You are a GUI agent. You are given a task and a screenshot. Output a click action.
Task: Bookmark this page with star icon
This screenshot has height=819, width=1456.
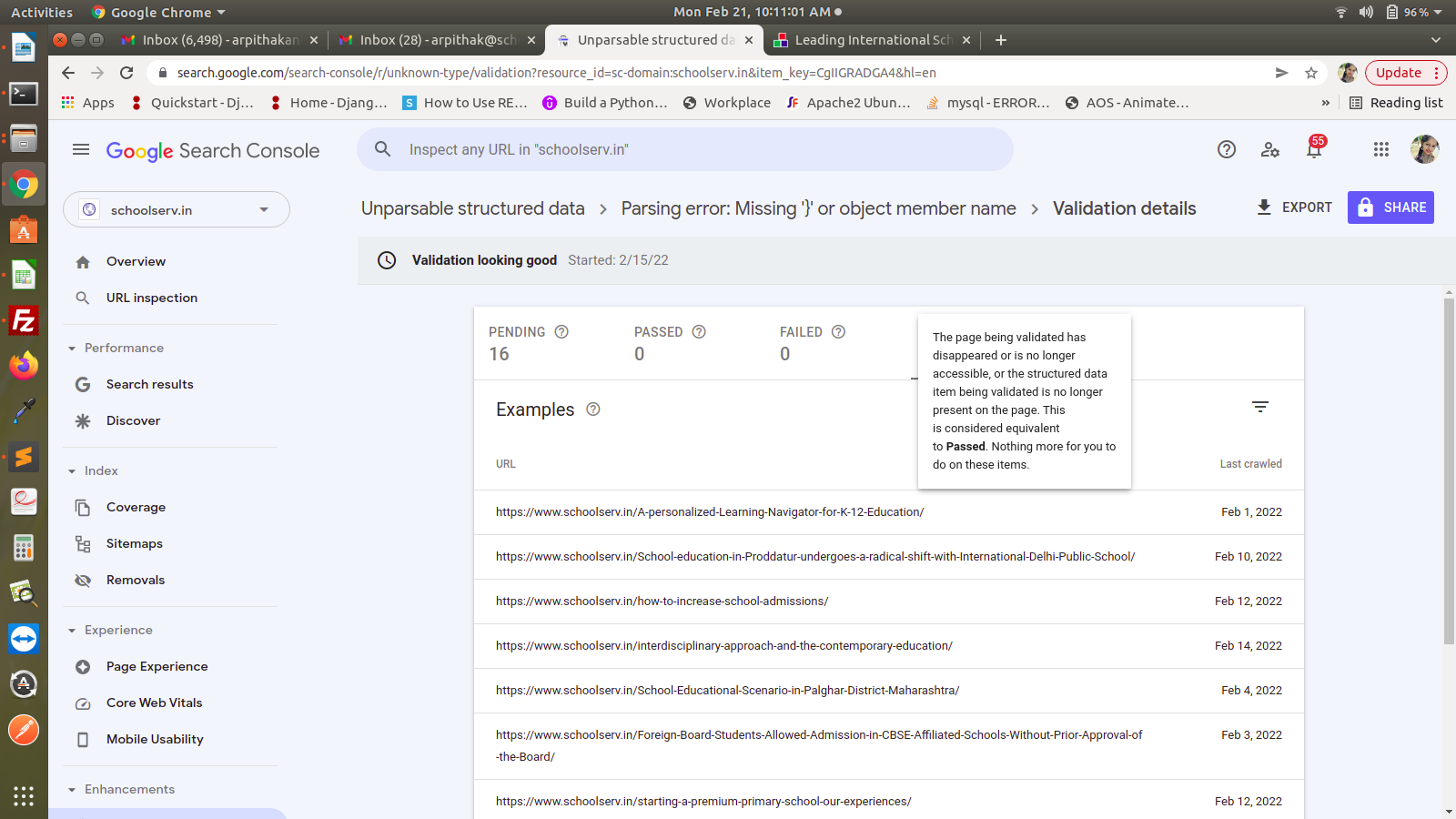(1311, 73)
